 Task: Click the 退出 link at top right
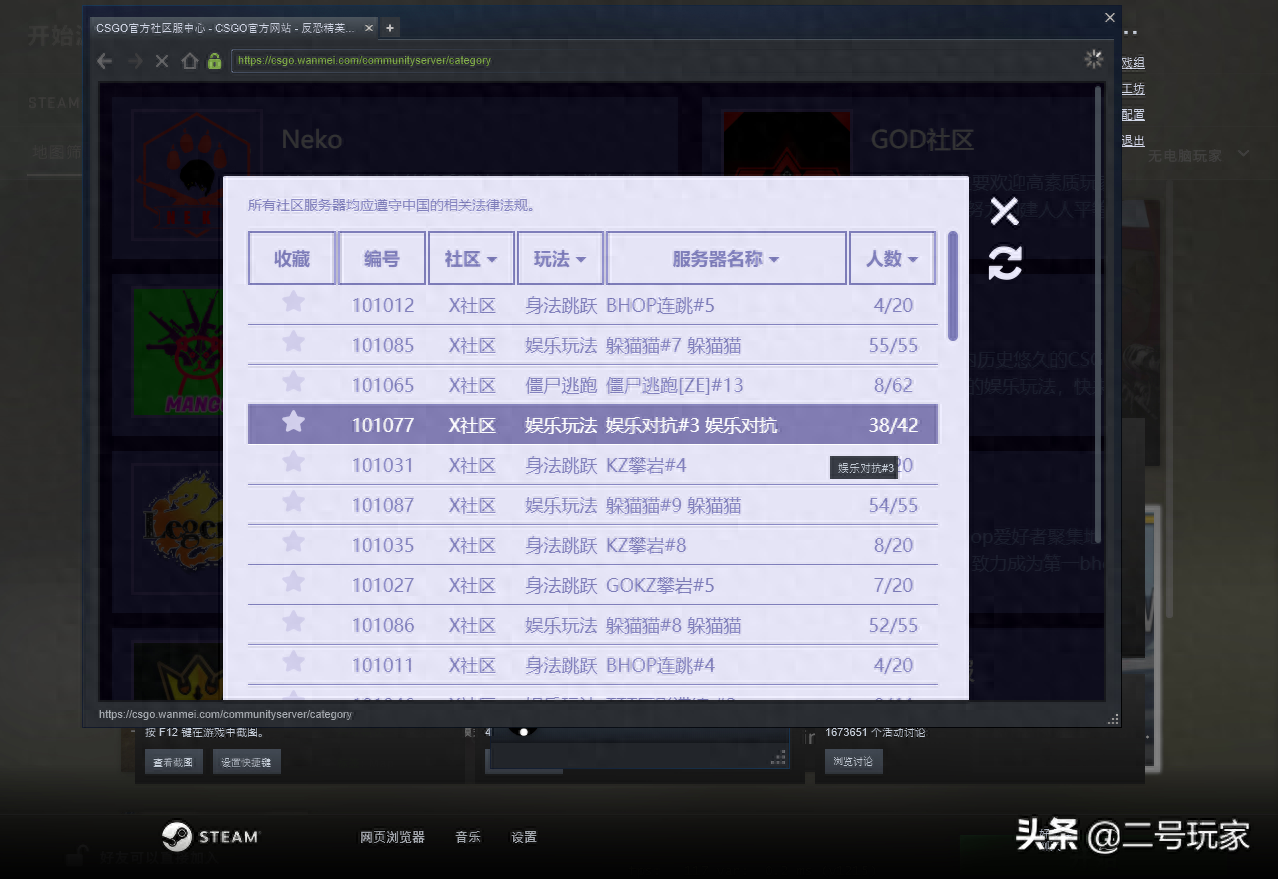pyautogui.click(x=1133, y=141)
